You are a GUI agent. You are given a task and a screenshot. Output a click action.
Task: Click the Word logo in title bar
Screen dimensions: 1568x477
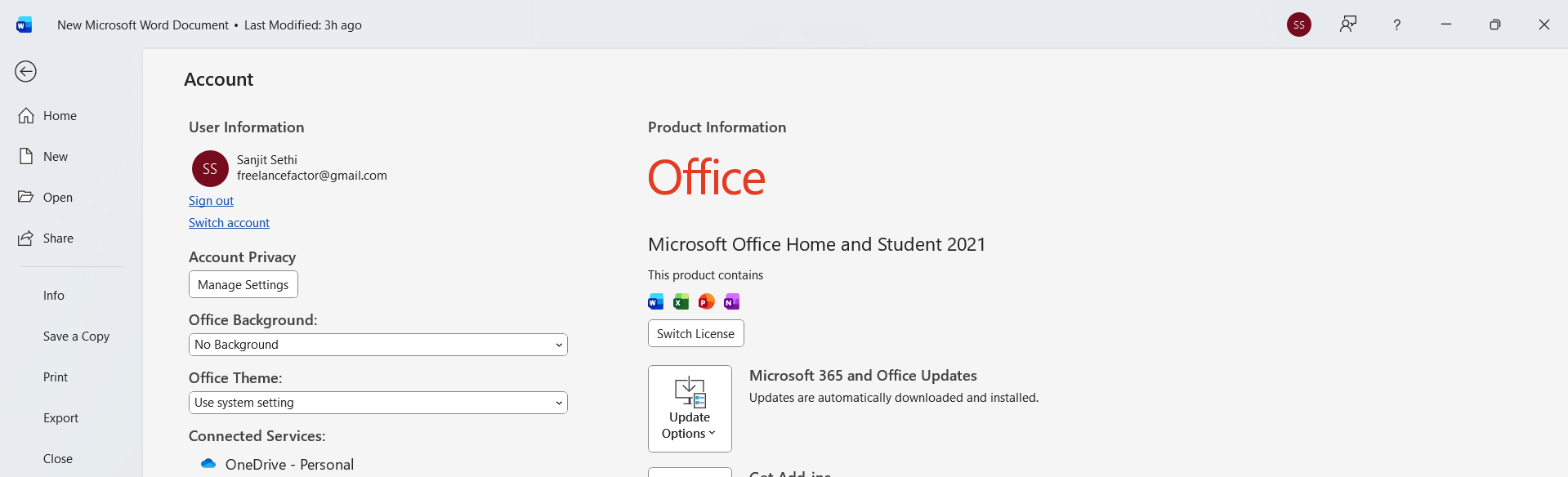(25, 25)
